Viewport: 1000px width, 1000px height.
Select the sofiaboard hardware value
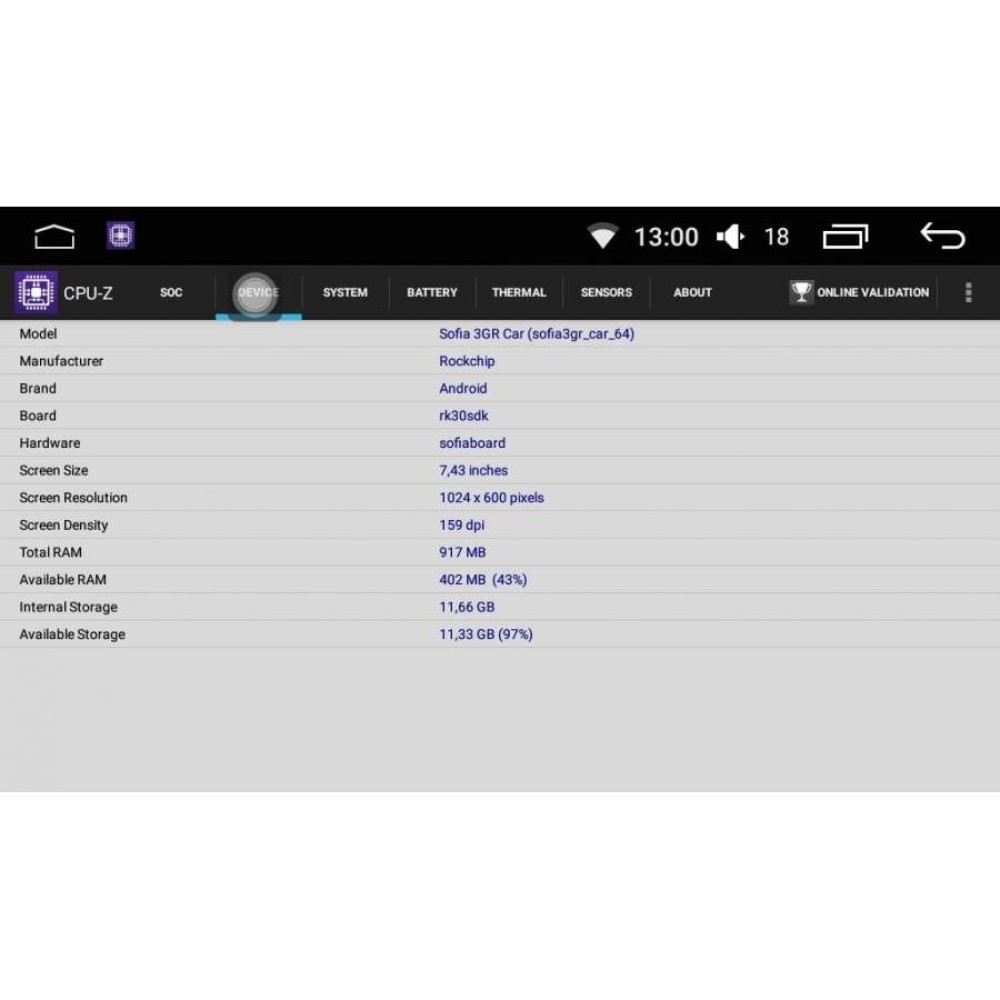pyautogui.click(x=472, y=443)
